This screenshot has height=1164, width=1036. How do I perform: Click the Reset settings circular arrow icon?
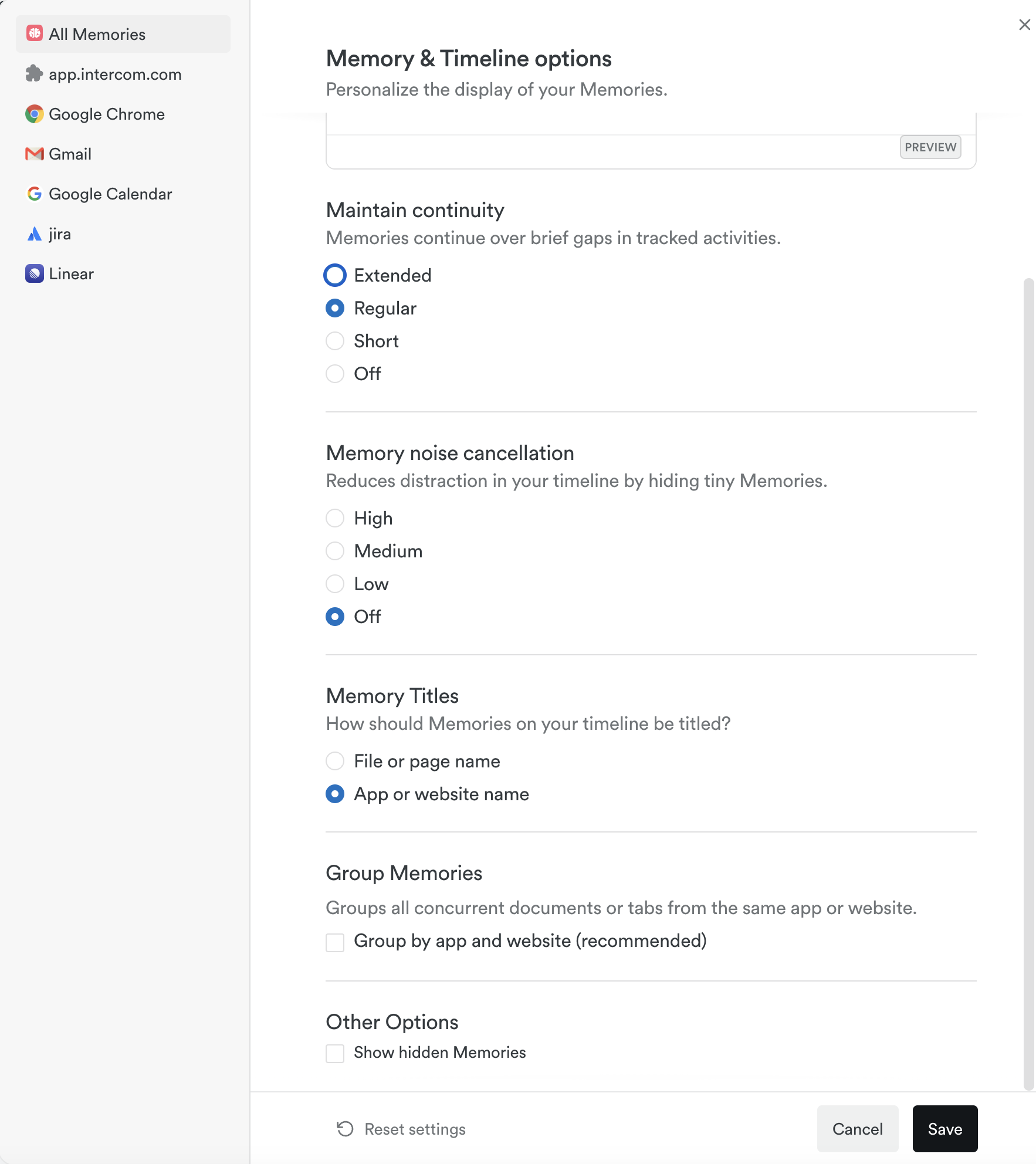pyautogui.click(x=345, y=1129)
